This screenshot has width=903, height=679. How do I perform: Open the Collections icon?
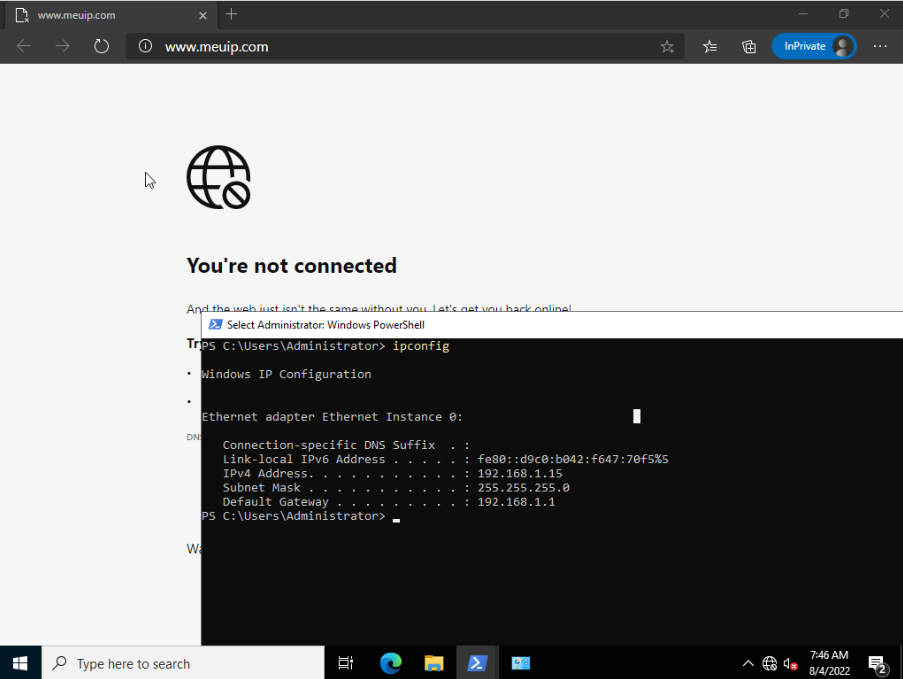[749, 47]
